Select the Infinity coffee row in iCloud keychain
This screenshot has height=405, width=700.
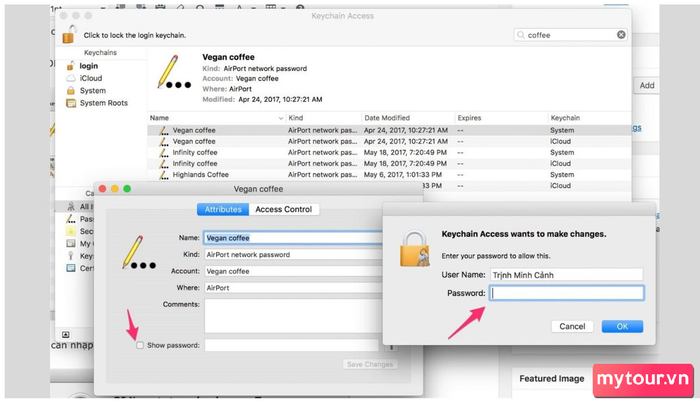(389, 164)
